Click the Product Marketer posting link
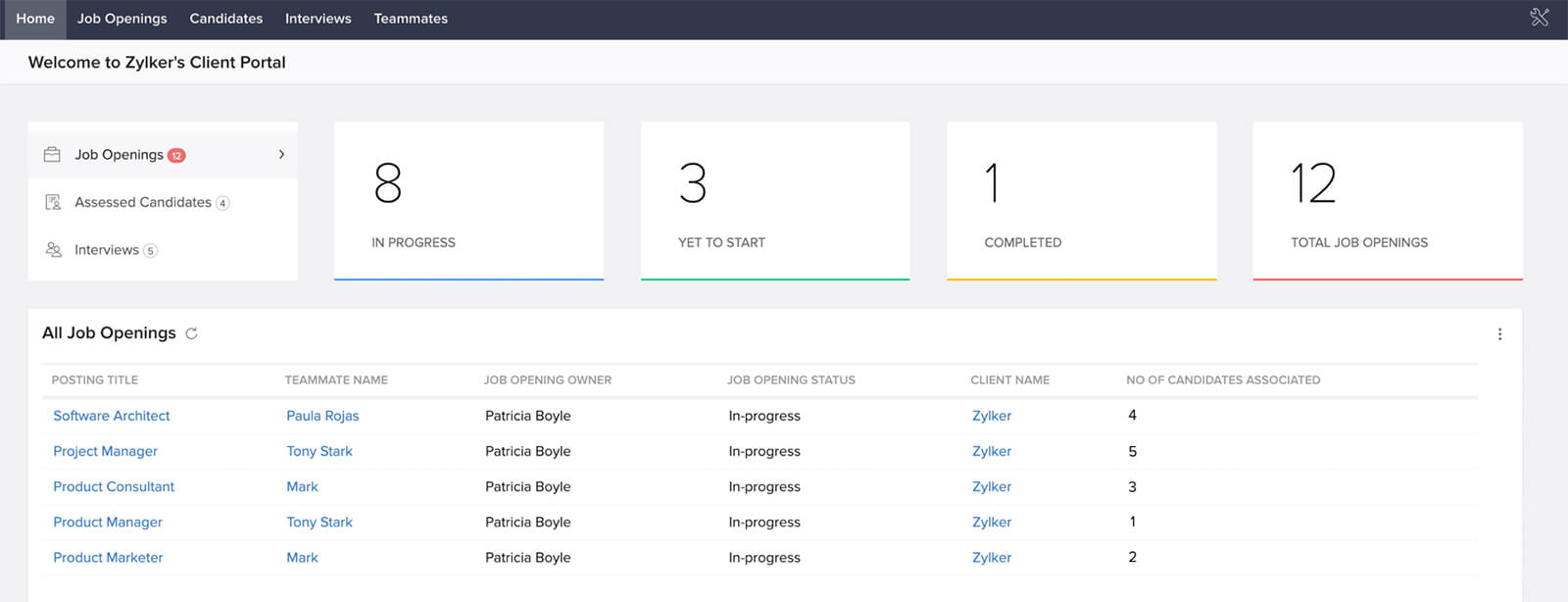Viewport: 1568px width, 602px height. (108, 558)
